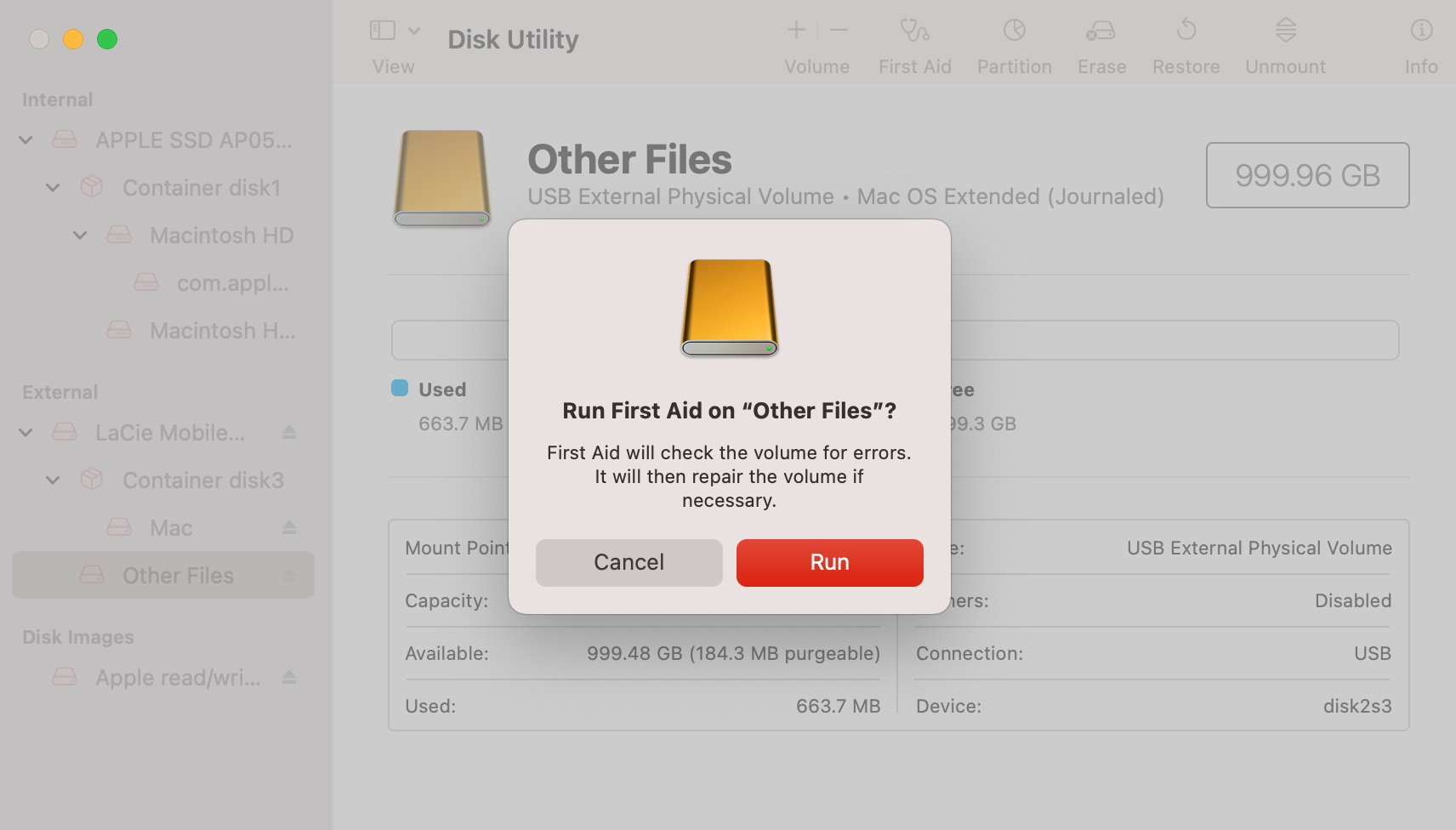Click the Container disk1 cube icon
The image size is (1456, 830).
(92, 187)
